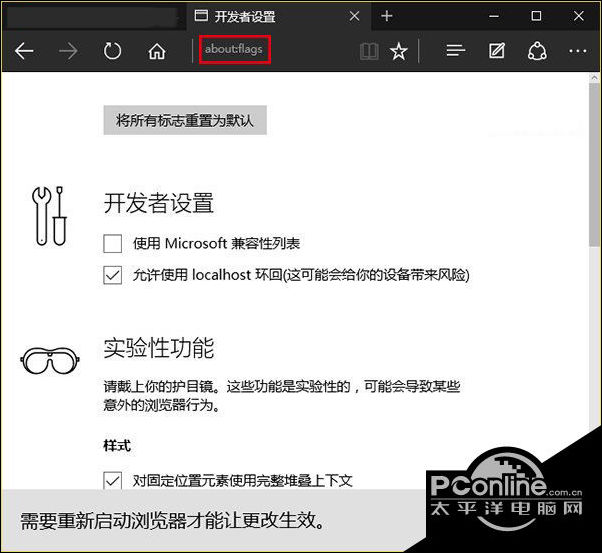The image size is (602, 553).
Task: Close the 开发者设置 tab
Action: click(354, 16)
